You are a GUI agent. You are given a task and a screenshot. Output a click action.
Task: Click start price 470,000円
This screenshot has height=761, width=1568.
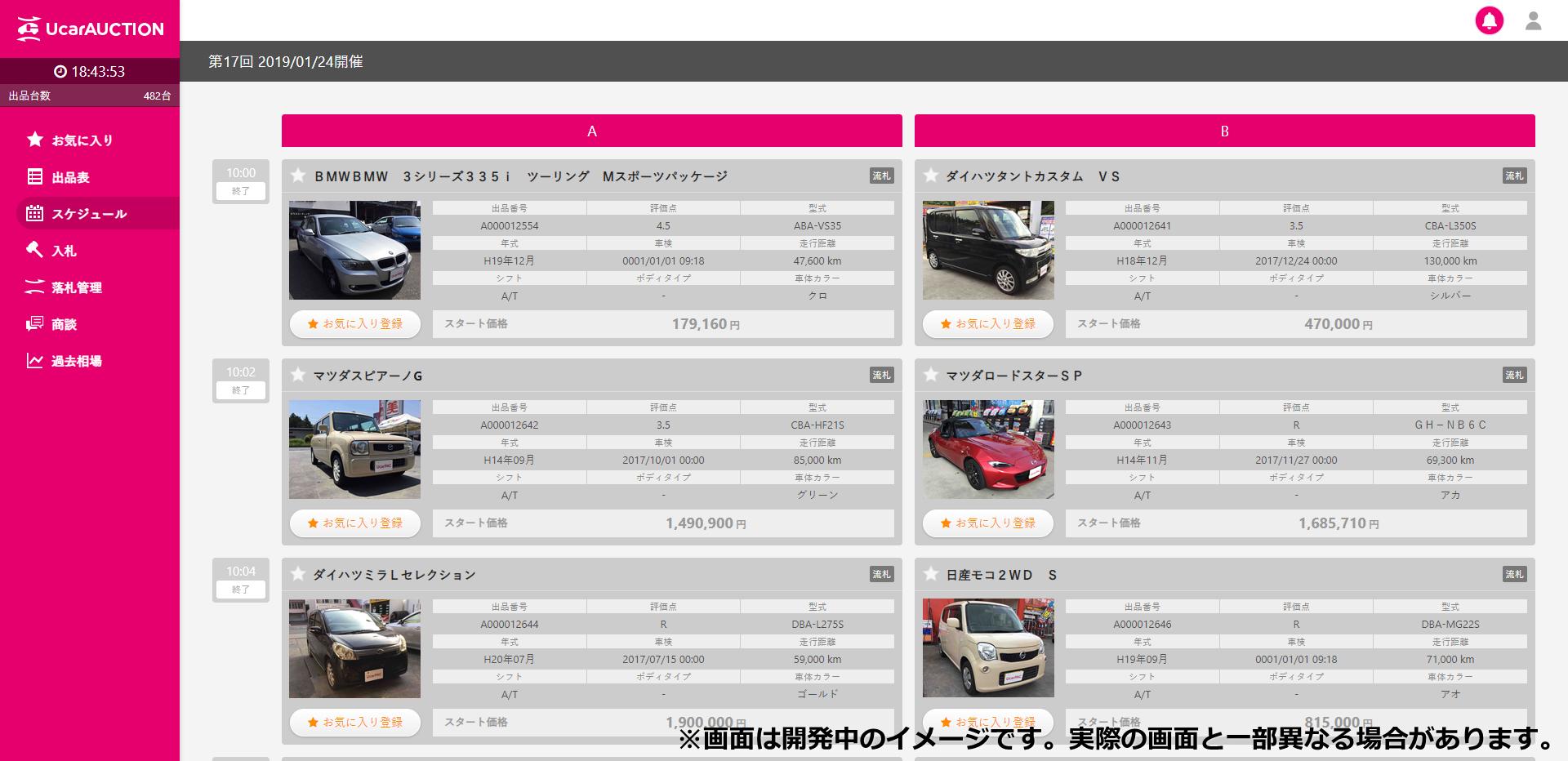pos(1339,324)
